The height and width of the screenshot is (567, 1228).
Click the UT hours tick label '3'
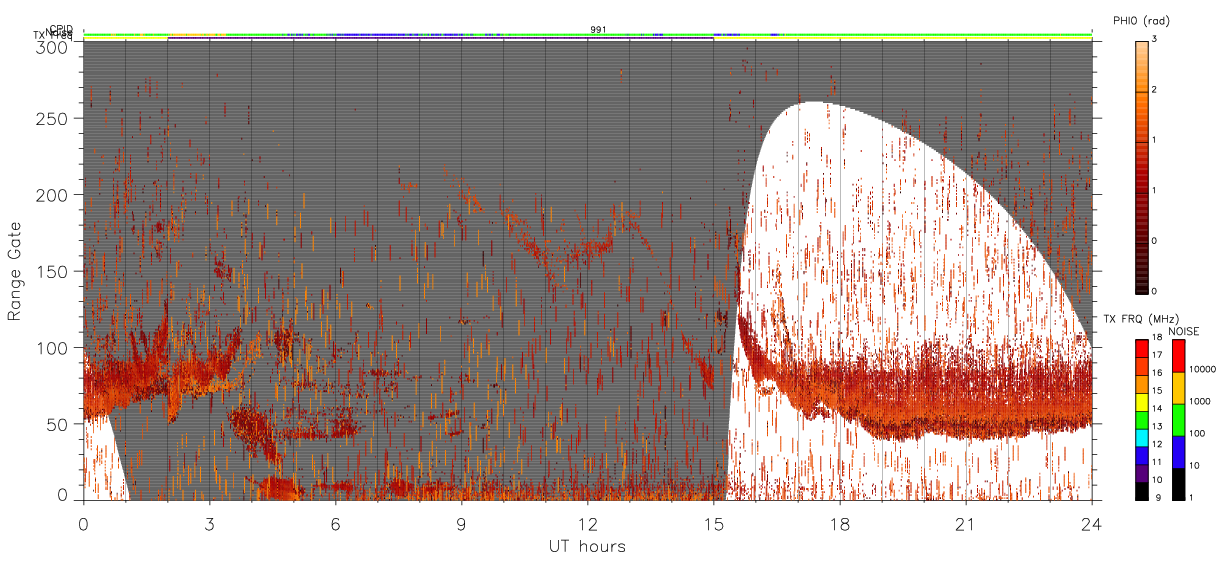210,524
